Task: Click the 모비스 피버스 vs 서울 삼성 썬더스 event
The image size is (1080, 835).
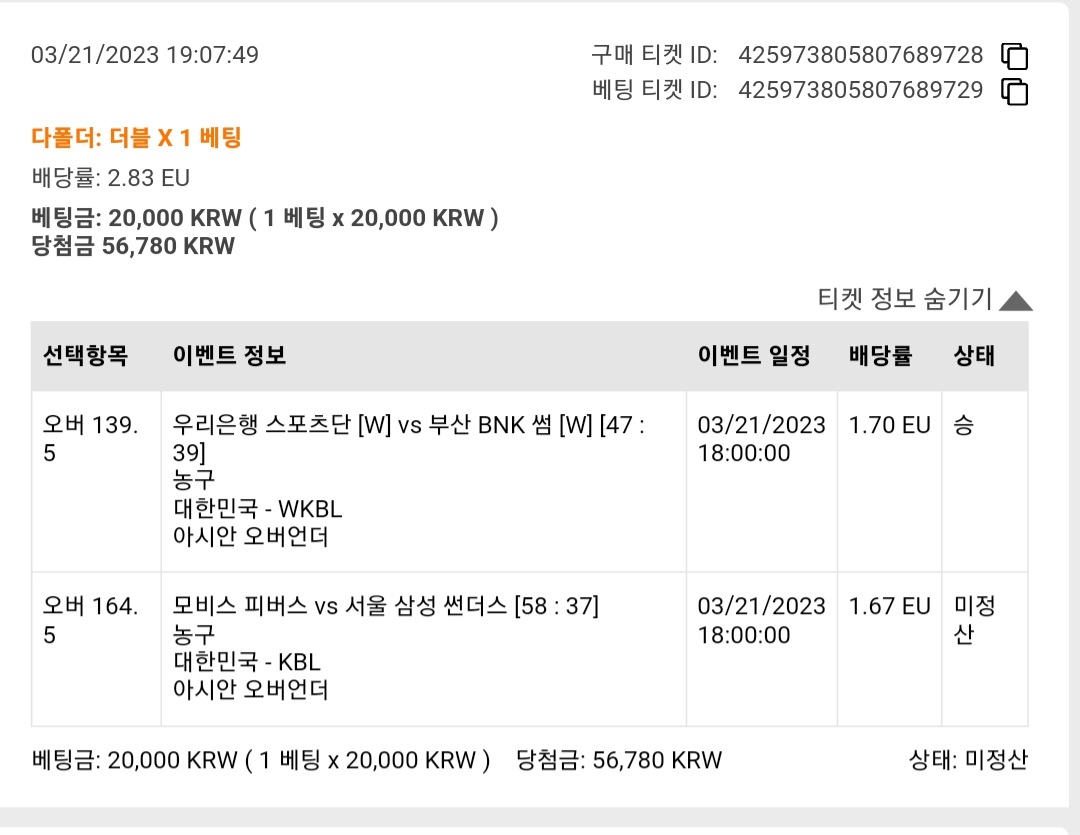Action: (386, 606)
